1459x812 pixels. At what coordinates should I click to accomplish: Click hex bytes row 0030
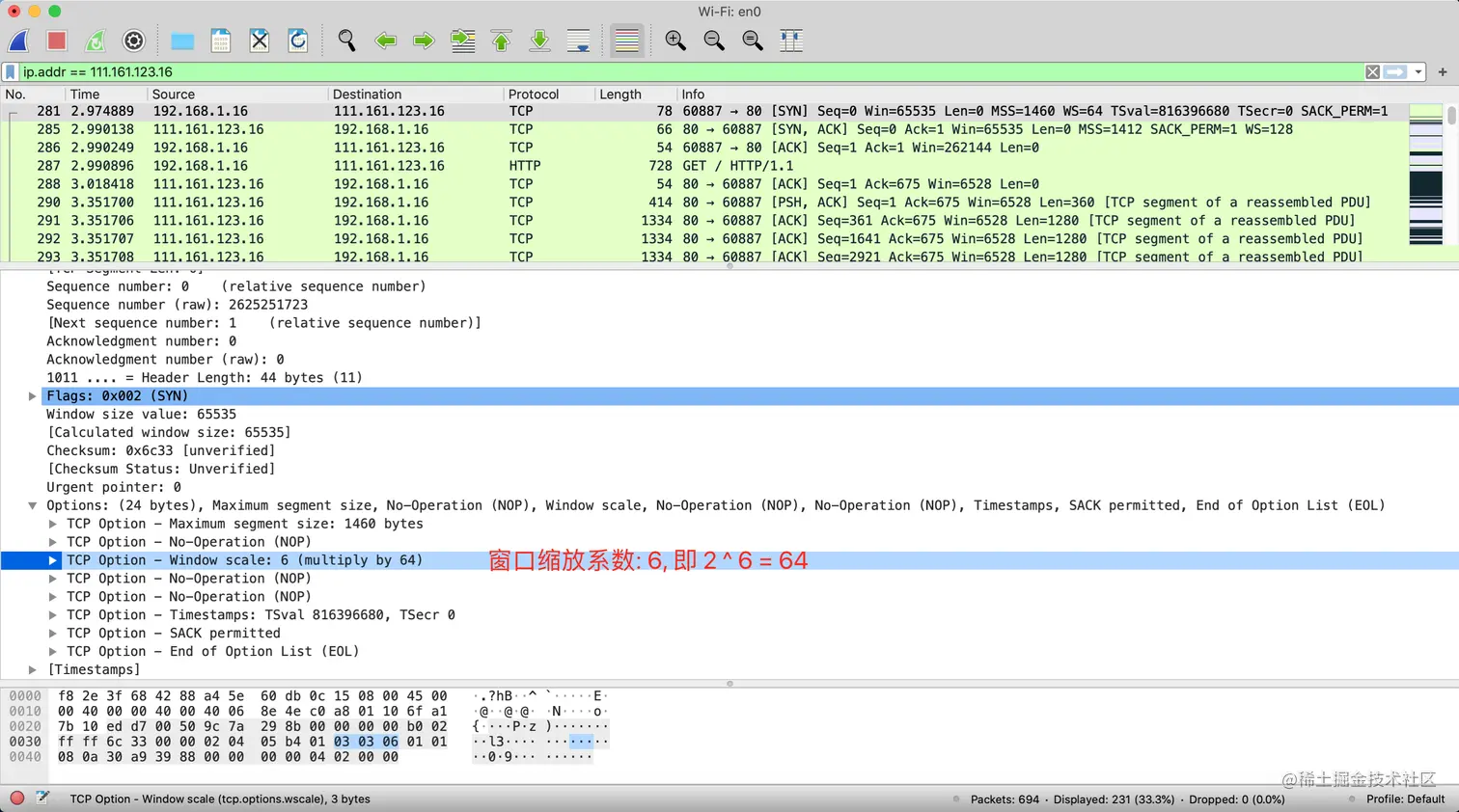click(253, 742)
